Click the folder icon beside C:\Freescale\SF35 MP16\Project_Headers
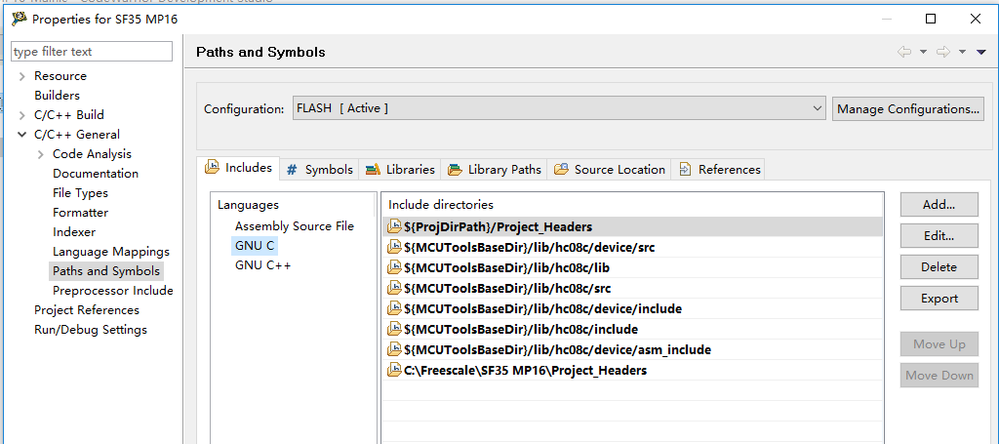The image size is (999, 444). [x=394, y=370]
